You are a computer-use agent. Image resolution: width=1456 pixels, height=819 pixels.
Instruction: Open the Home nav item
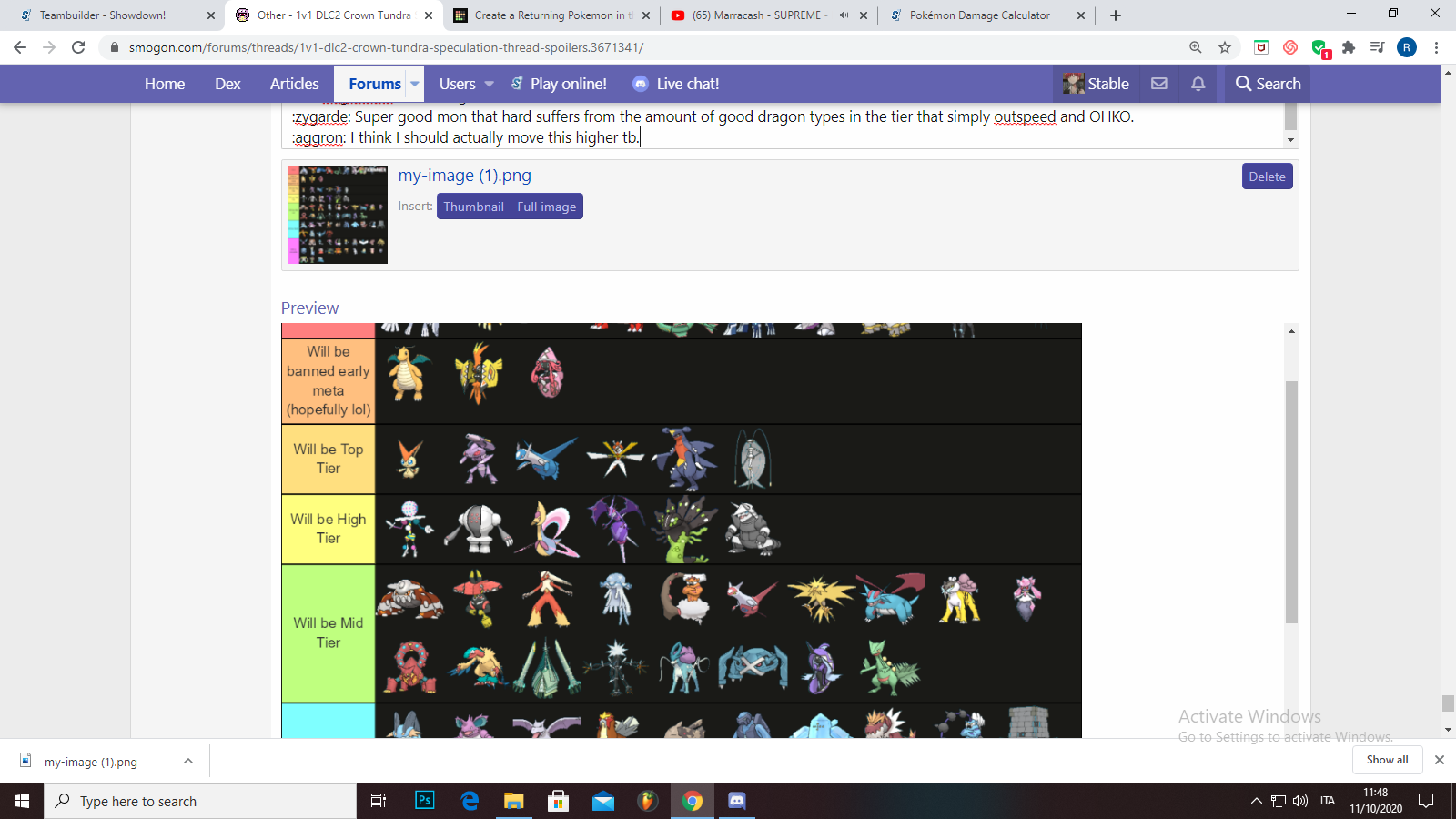click(x=165, y=84)
